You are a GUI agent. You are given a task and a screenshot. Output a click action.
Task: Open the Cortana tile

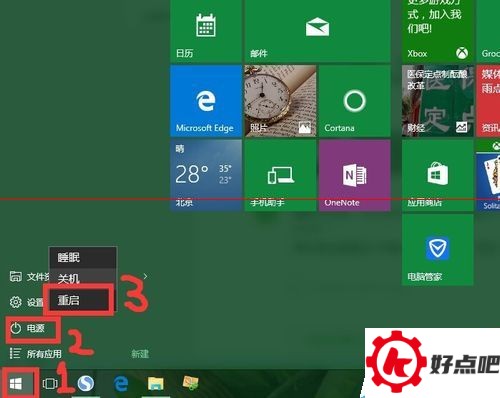coord(354,101)
